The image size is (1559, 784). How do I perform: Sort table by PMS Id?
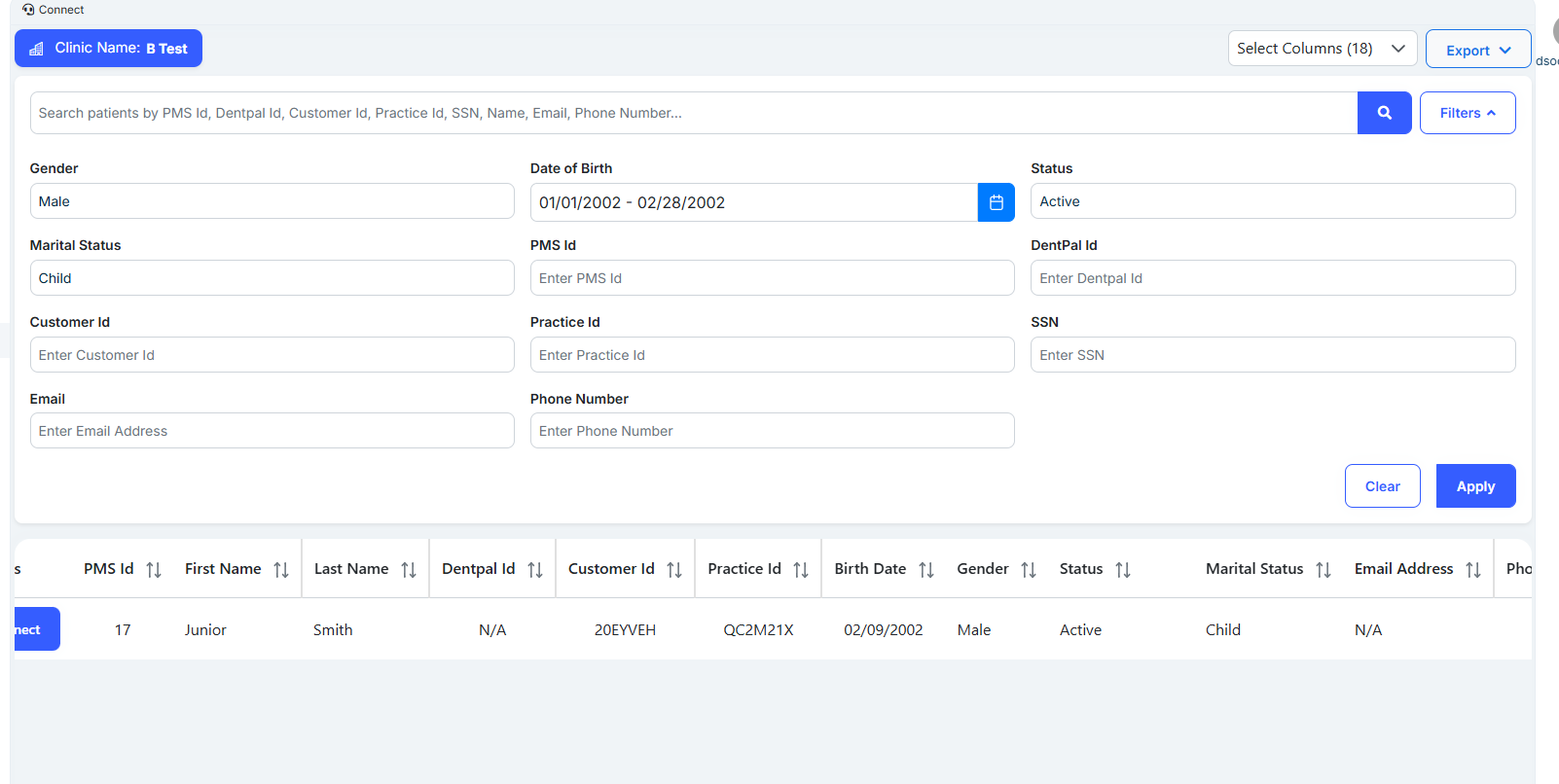coord(154,570)
